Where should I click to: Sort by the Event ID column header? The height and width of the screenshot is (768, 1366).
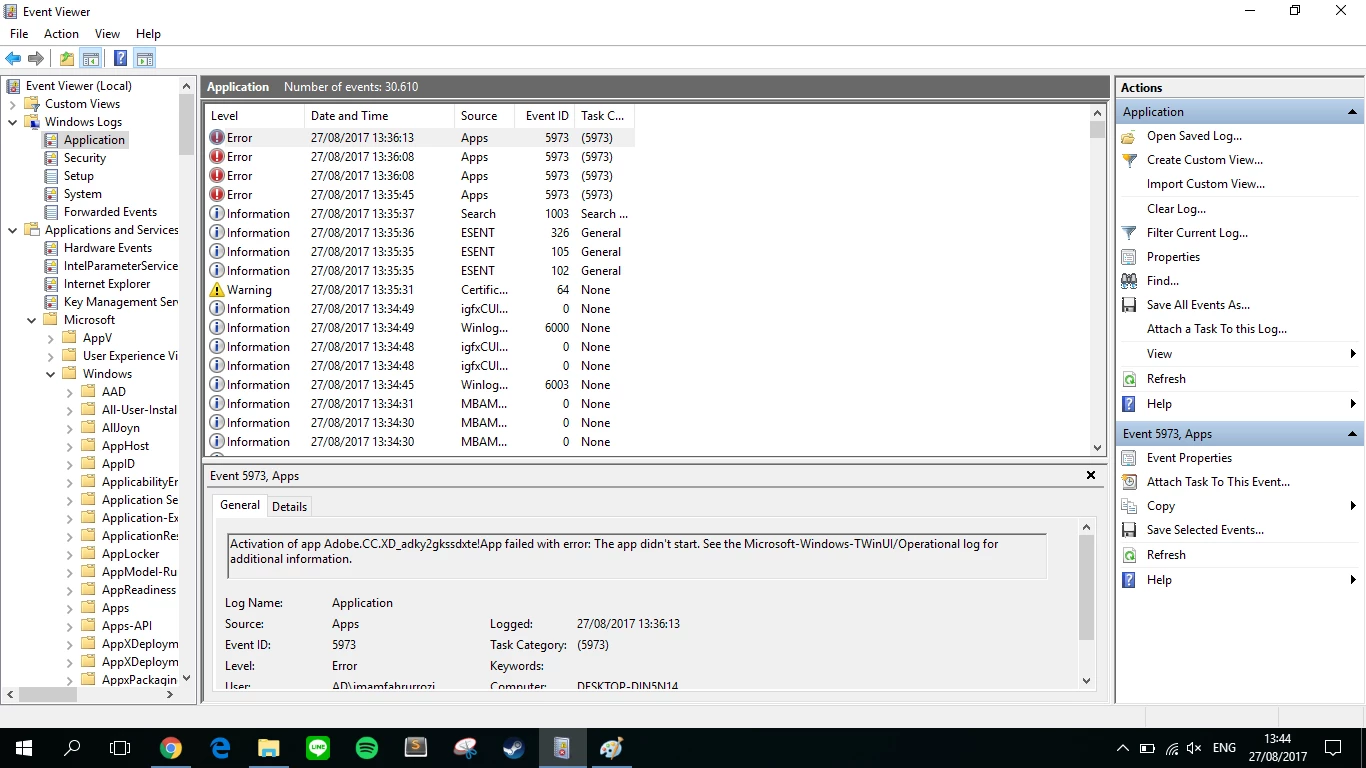click(544, 116)
